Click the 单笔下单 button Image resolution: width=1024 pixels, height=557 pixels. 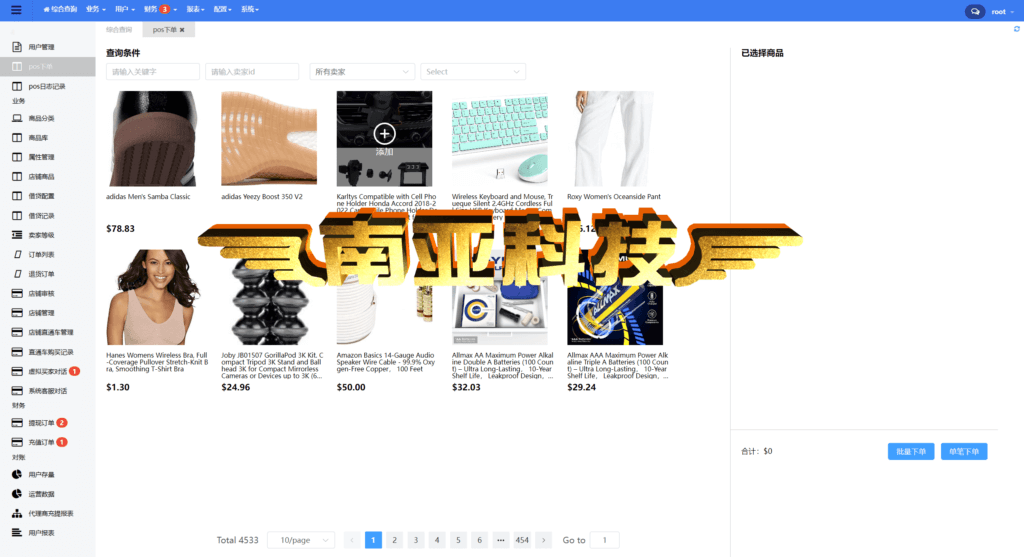964,451
